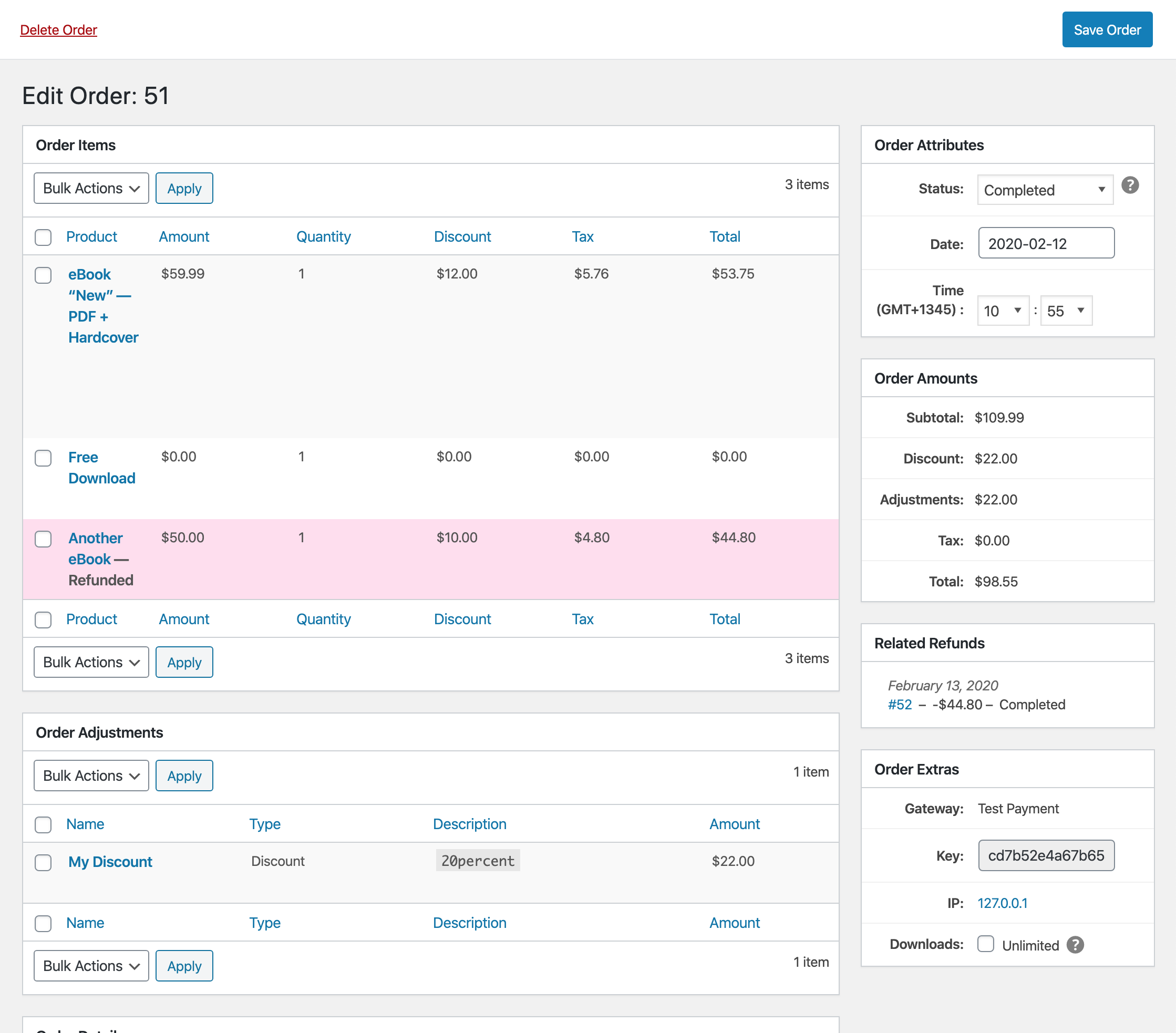Image resolution: width=1176 pixels, height=1033 pixels.
Task: Click the $12.00 discount in the eBook row
Action: coord(457,274)
